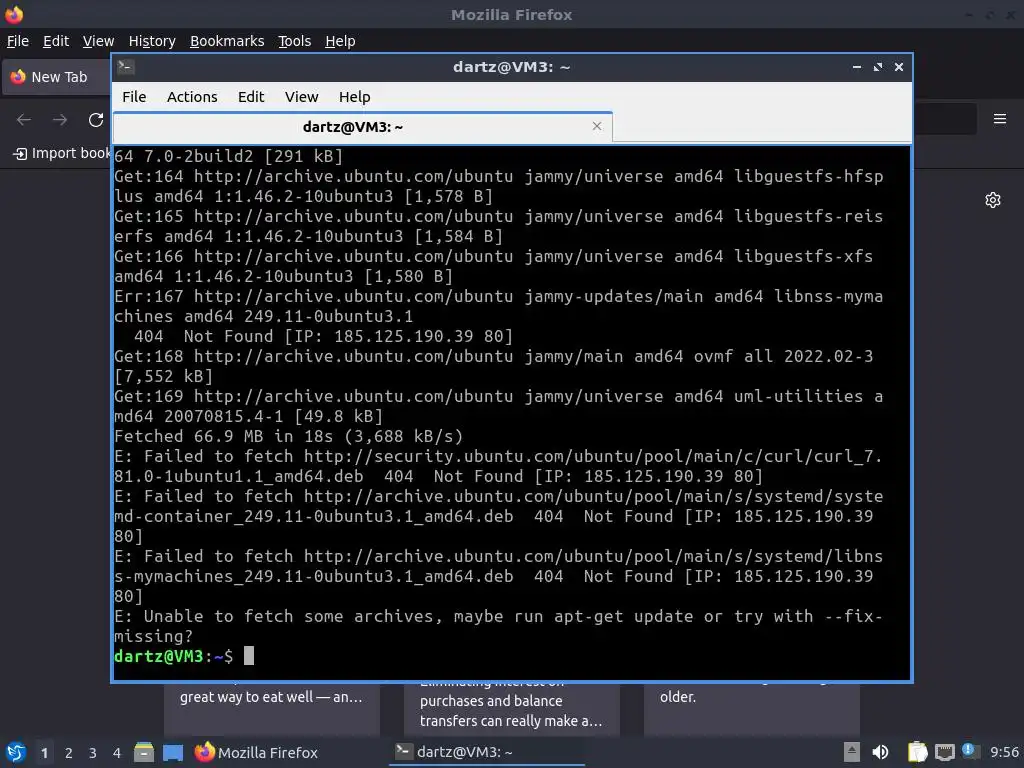Screen dimensions: 1024x768
Task: Open Firefox File menu
Action: coord(18,41)
